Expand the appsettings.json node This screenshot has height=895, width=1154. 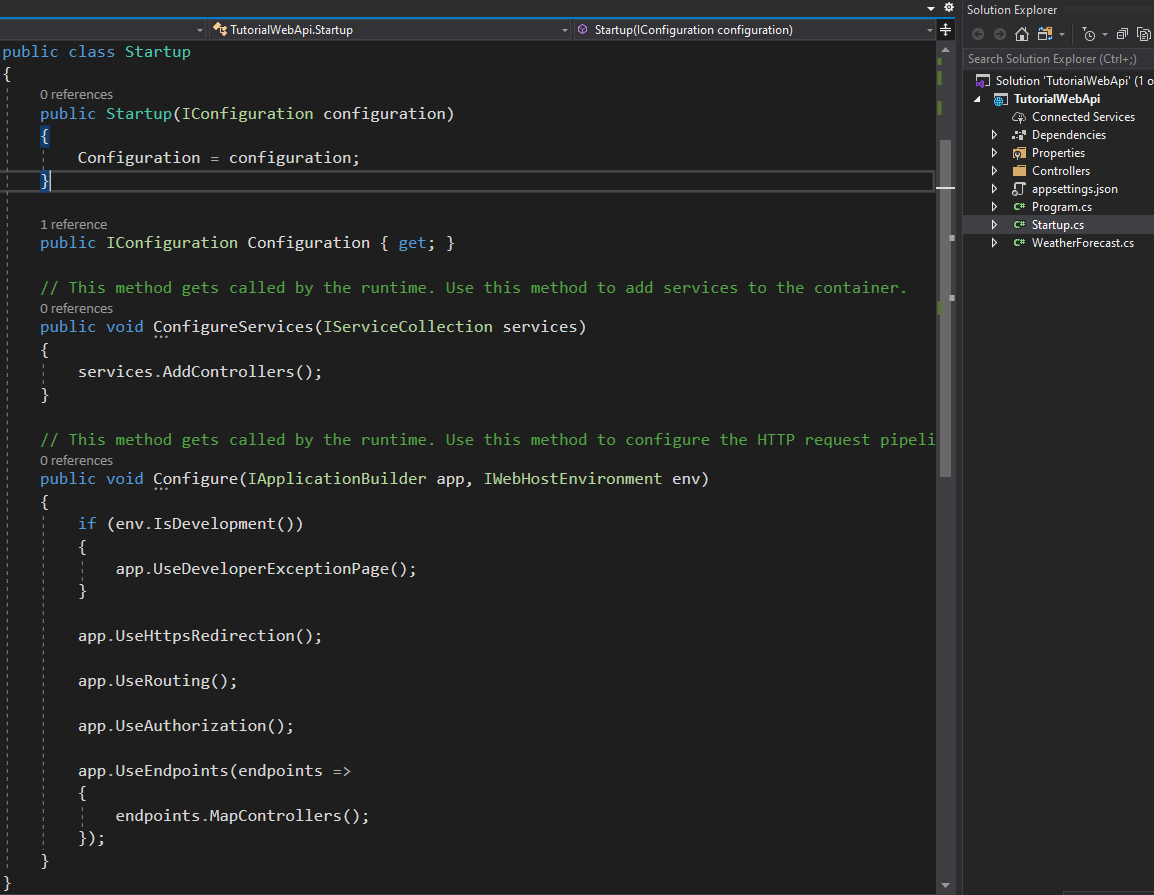click(x=994, y=189)
